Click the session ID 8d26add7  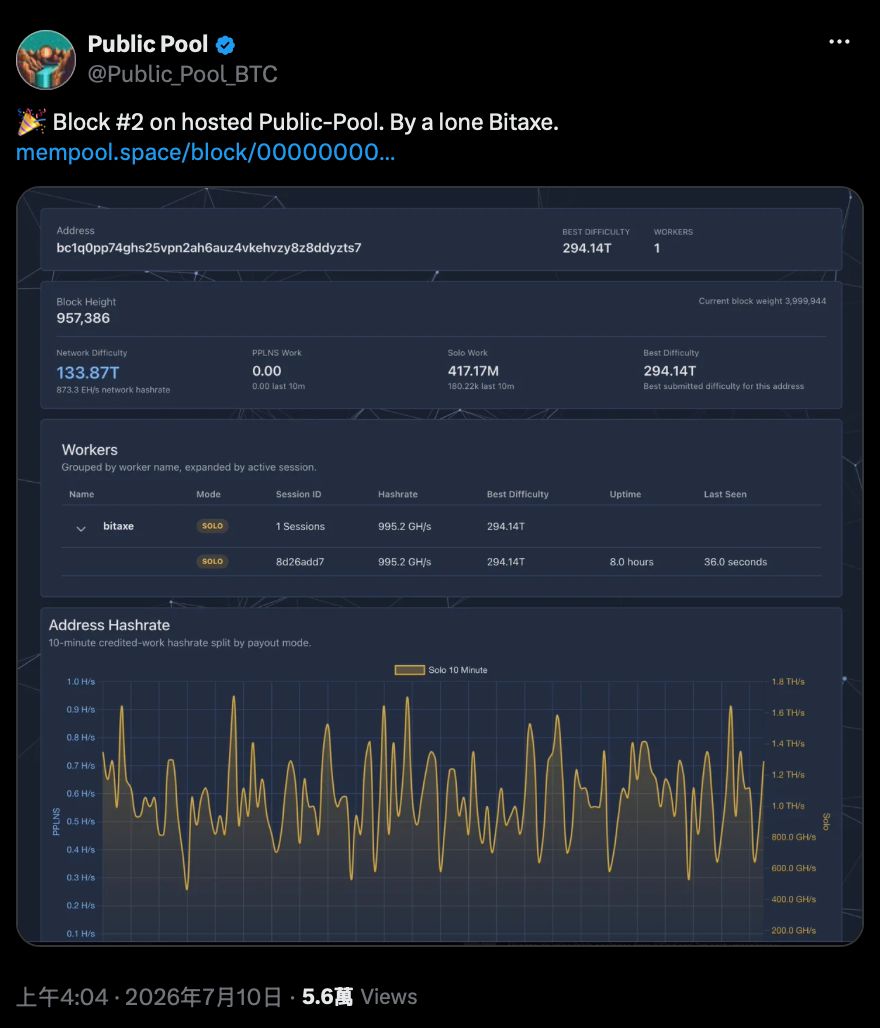(x=300, y=562)
